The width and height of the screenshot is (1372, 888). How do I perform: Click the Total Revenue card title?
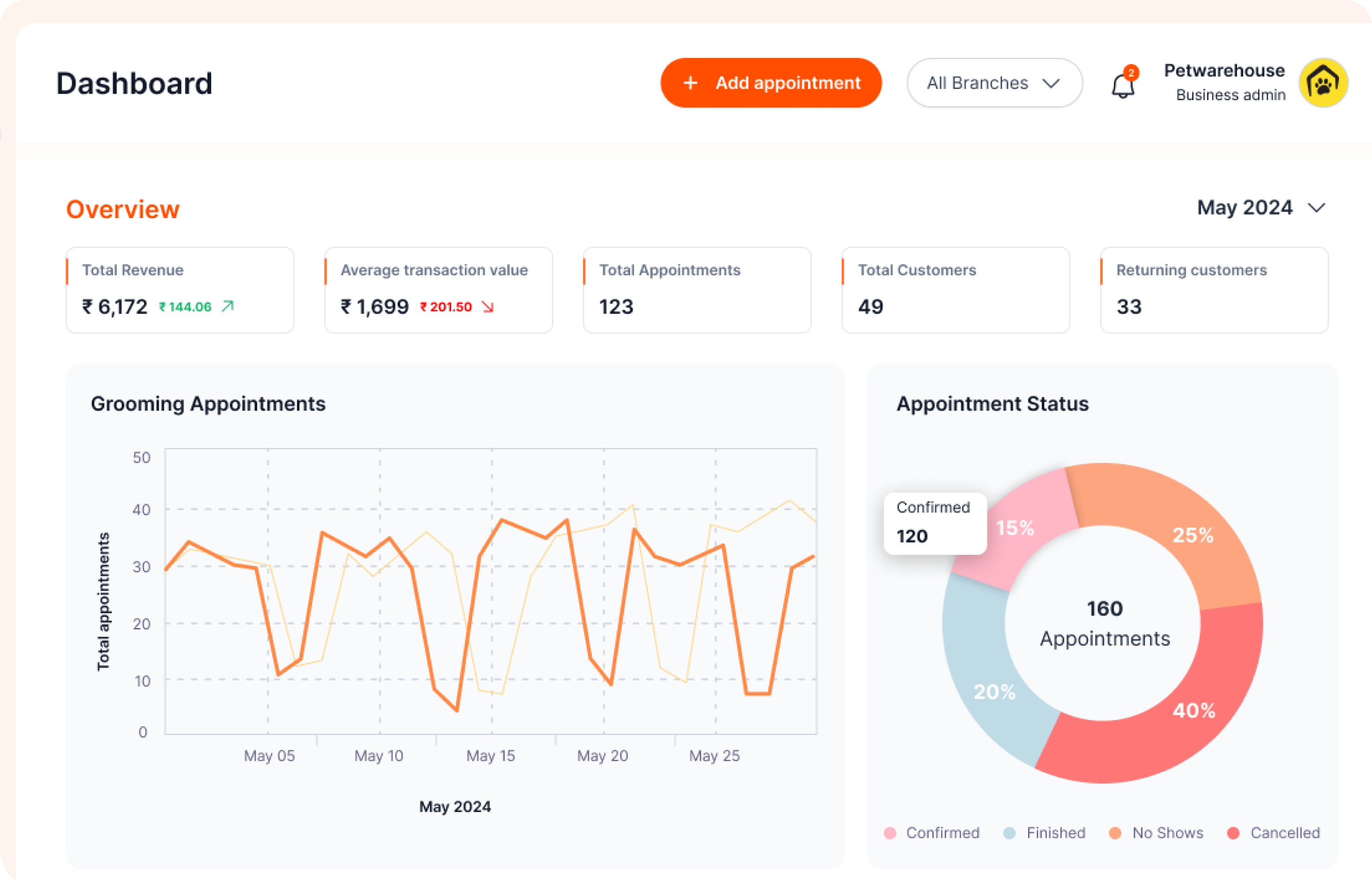pyautogui.click(x=133, y=270)
